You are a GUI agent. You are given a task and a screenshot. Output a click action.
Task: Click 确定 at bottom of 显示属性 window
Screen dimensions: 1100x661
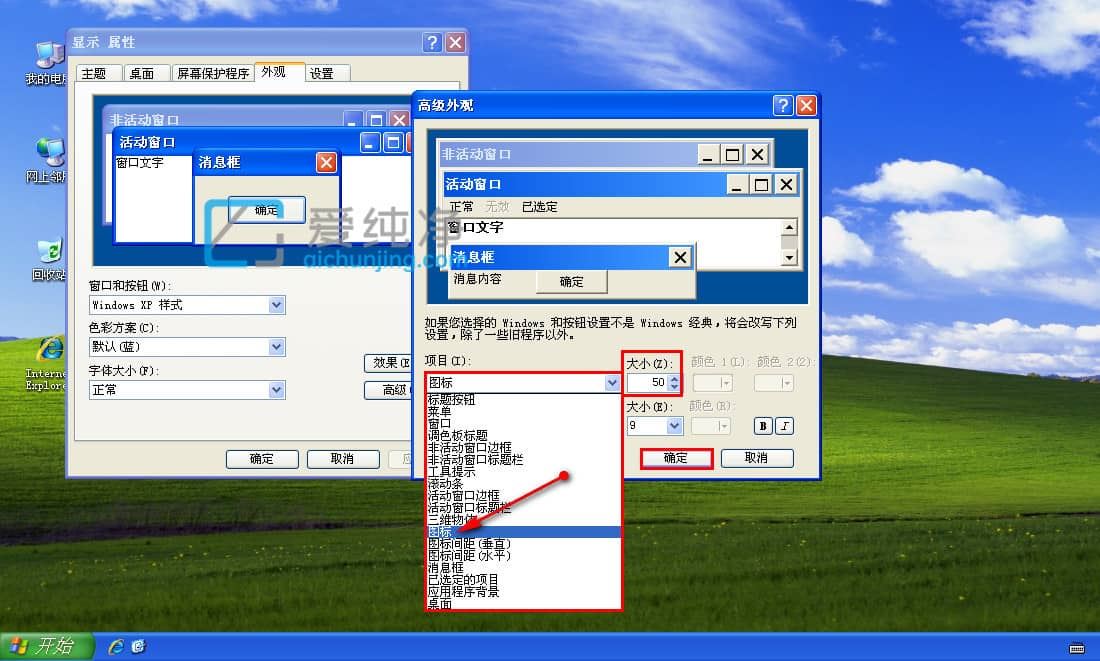262,459
